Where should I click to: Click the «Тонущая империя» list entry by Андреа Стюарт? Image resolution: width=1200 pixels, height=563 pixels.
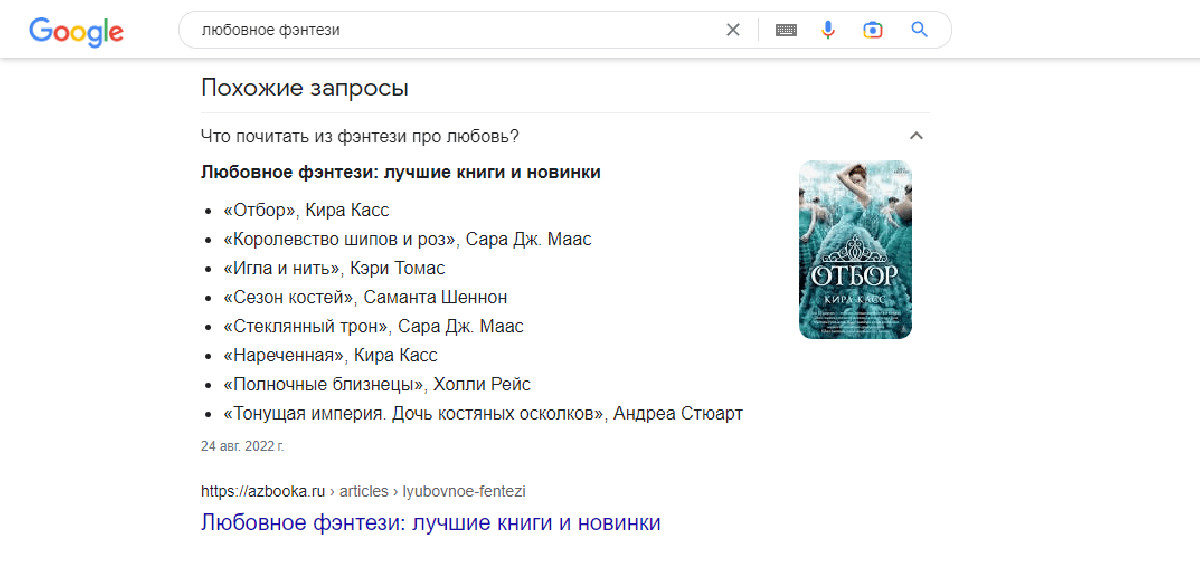tap(483, 413)
